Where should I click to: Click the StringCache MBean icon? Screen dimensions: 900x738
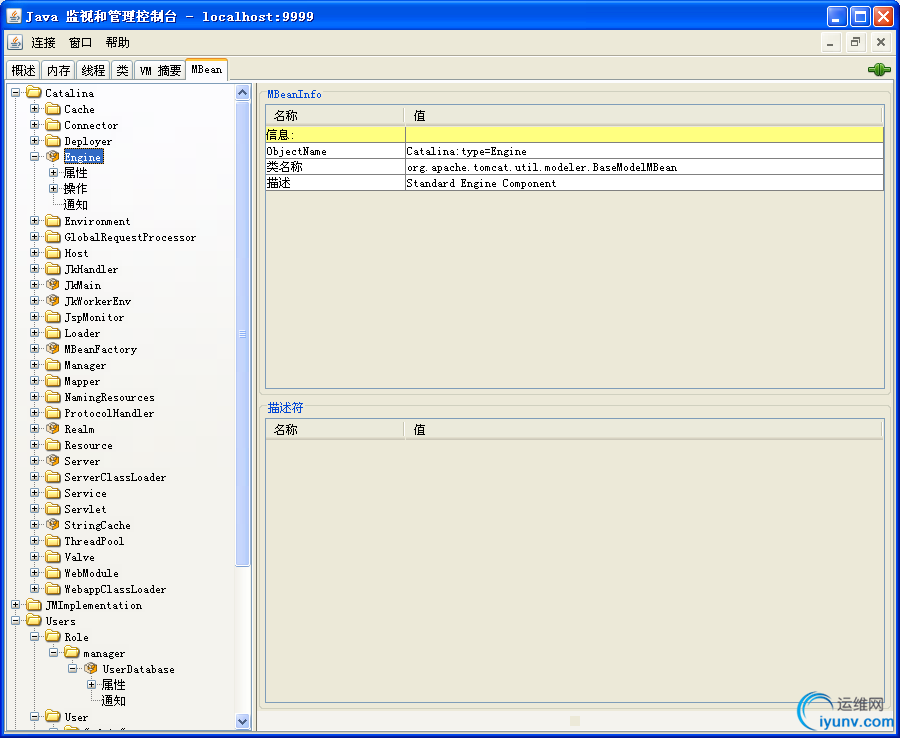click(53, 525)
